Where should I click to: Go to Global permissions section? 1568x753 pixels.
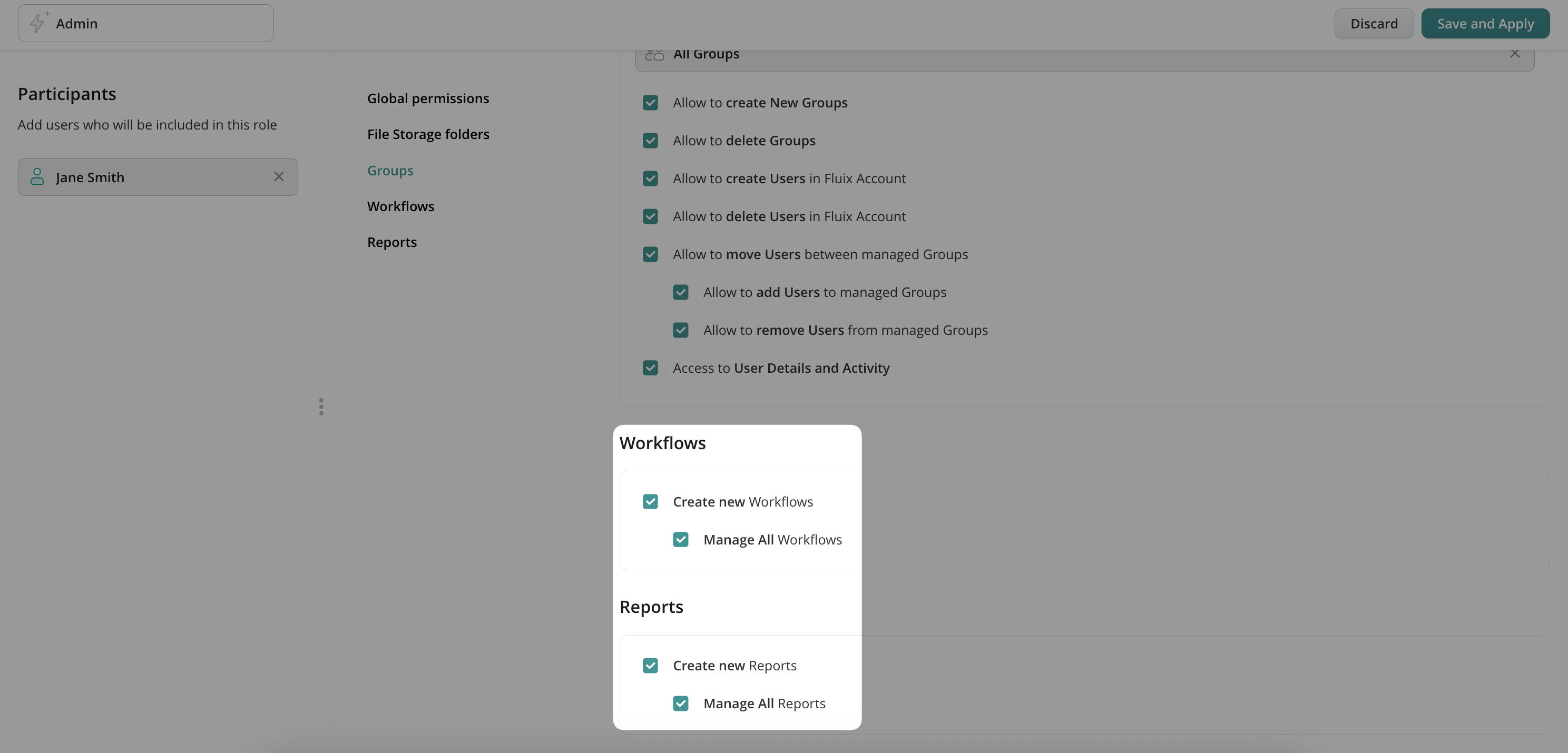pyautogui.click(x=428, y=98)
